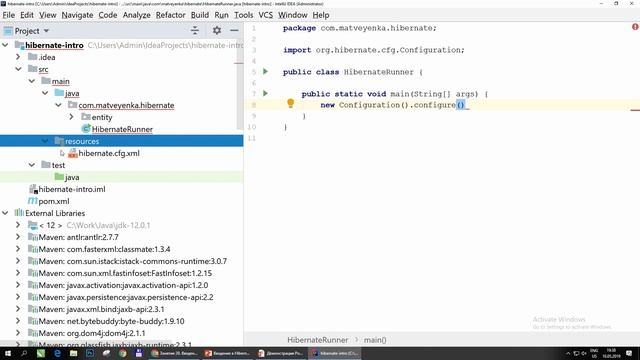
Task: Click Project panel vertical scrollbar
Action: [240, 84]
